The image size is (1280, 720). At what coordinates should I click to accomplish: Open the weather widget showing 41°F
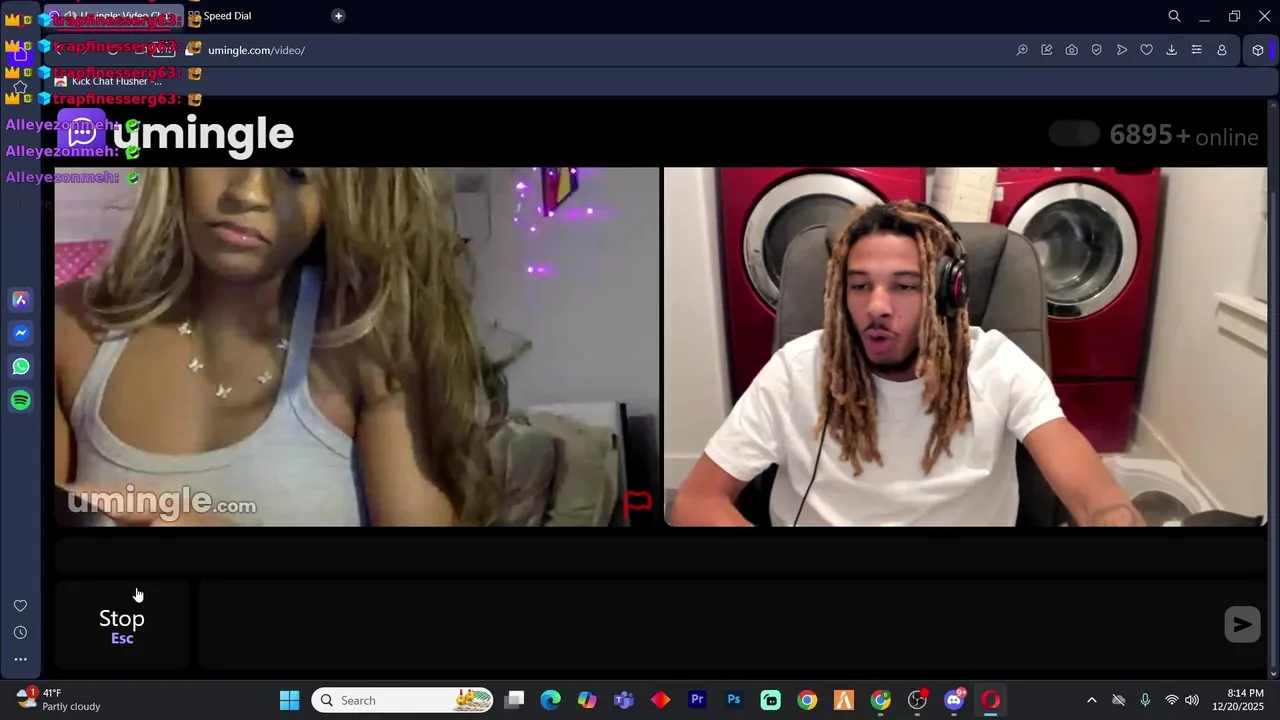(58, 699)
